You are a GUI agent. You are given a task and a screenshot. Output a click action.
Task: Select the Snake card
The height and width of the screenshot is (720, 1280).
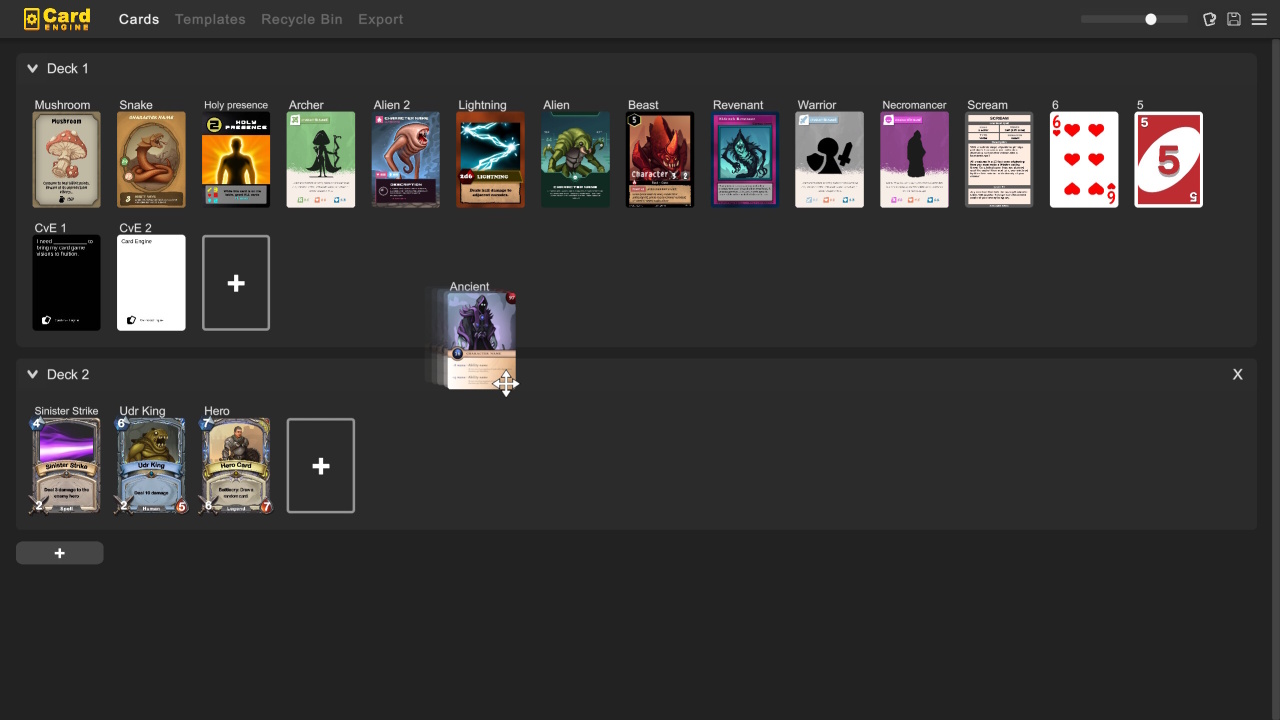(152, 160)
